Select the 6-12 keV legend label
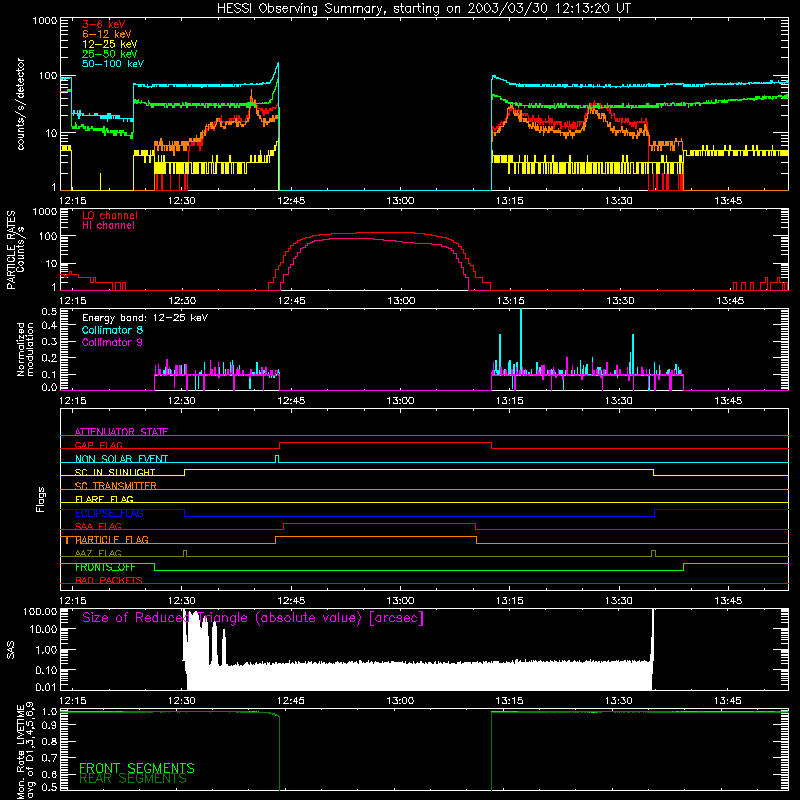Screen dimensions: 800x800 pyautogui.click(x=107, y=34)
